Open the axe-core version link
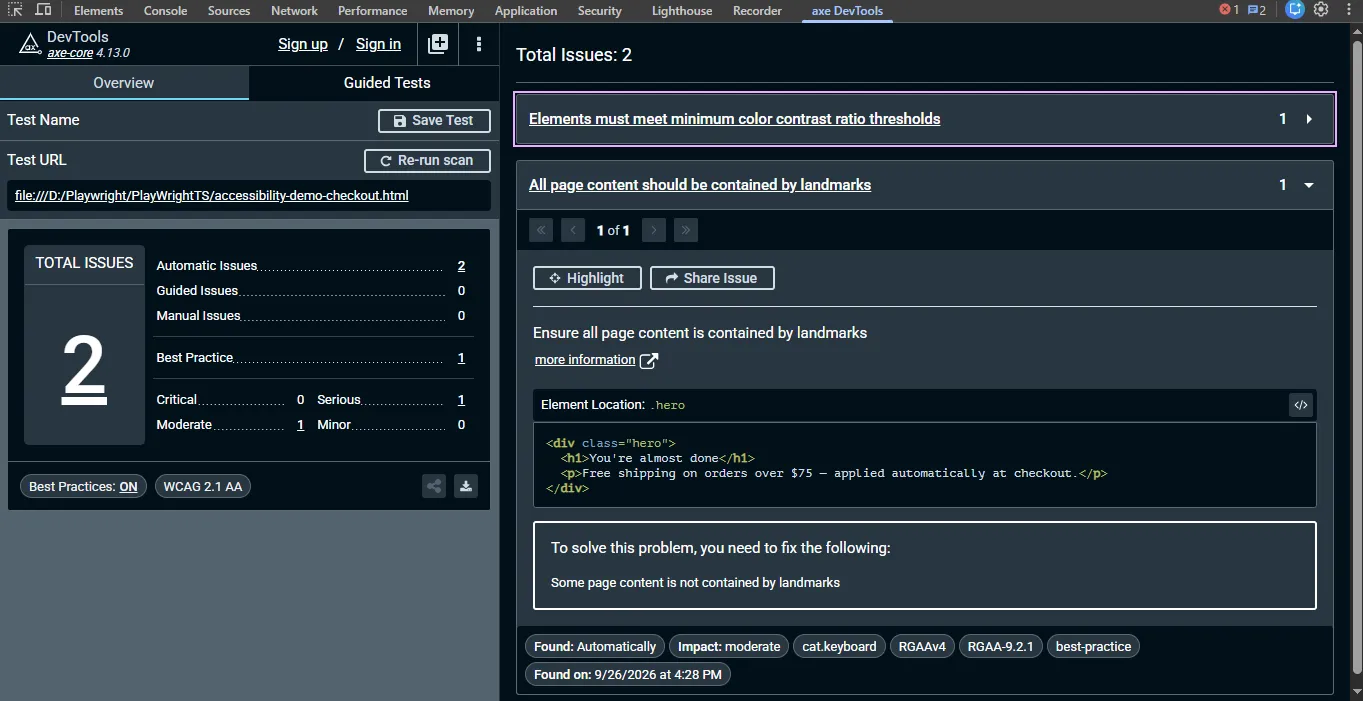 [x=71, y=53]
